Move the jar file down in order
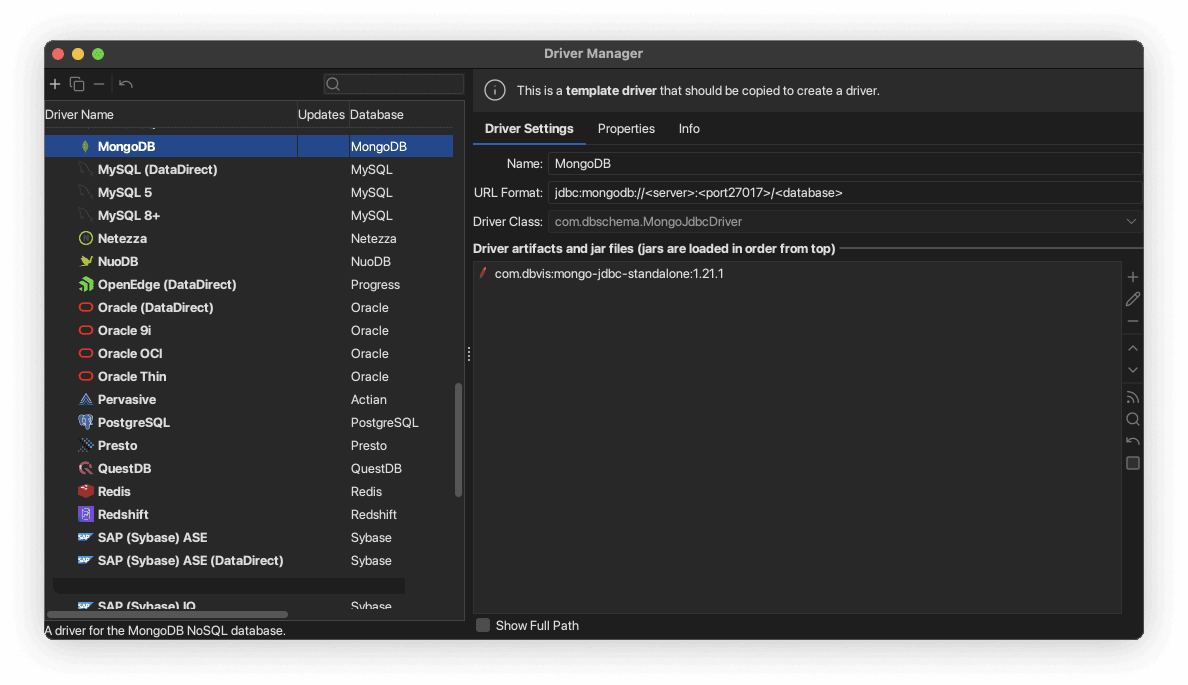This screenshot has width=1188, height=685. tap(1132, 370)
